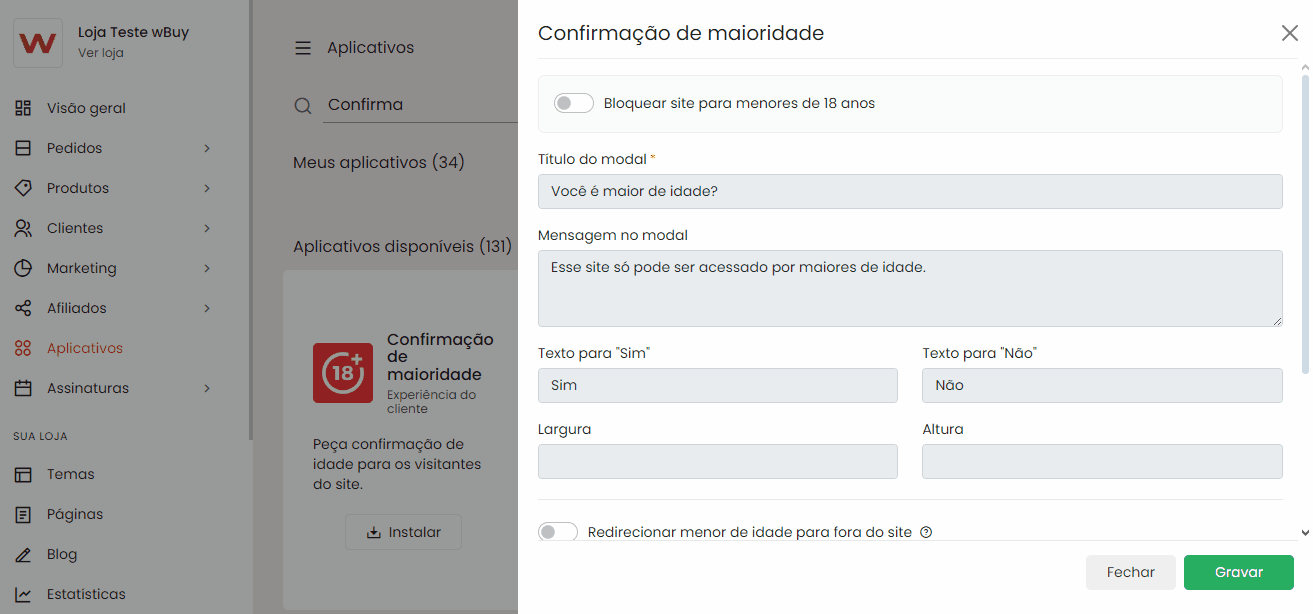
Task: Click the search magnifier icon
Action: tap(303, 105)
